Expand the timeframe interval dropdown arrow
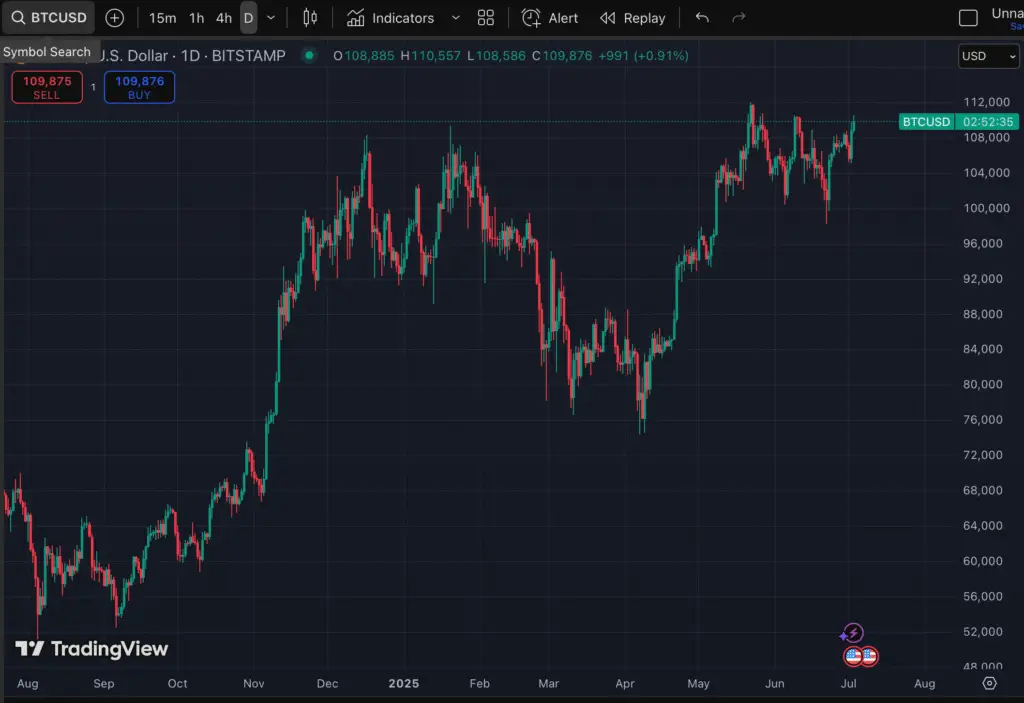1024x703 pixels. [x=271, y=18]
